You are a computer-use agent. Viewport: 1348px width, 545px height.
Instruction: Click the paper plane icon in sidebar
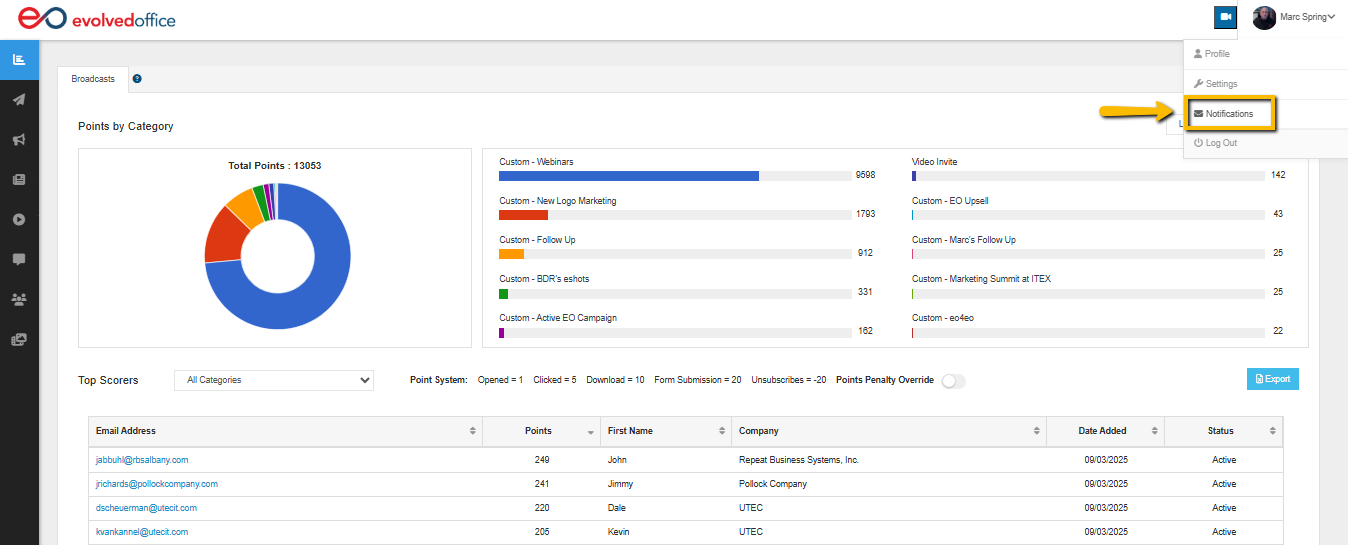click(x=19, y=100)
